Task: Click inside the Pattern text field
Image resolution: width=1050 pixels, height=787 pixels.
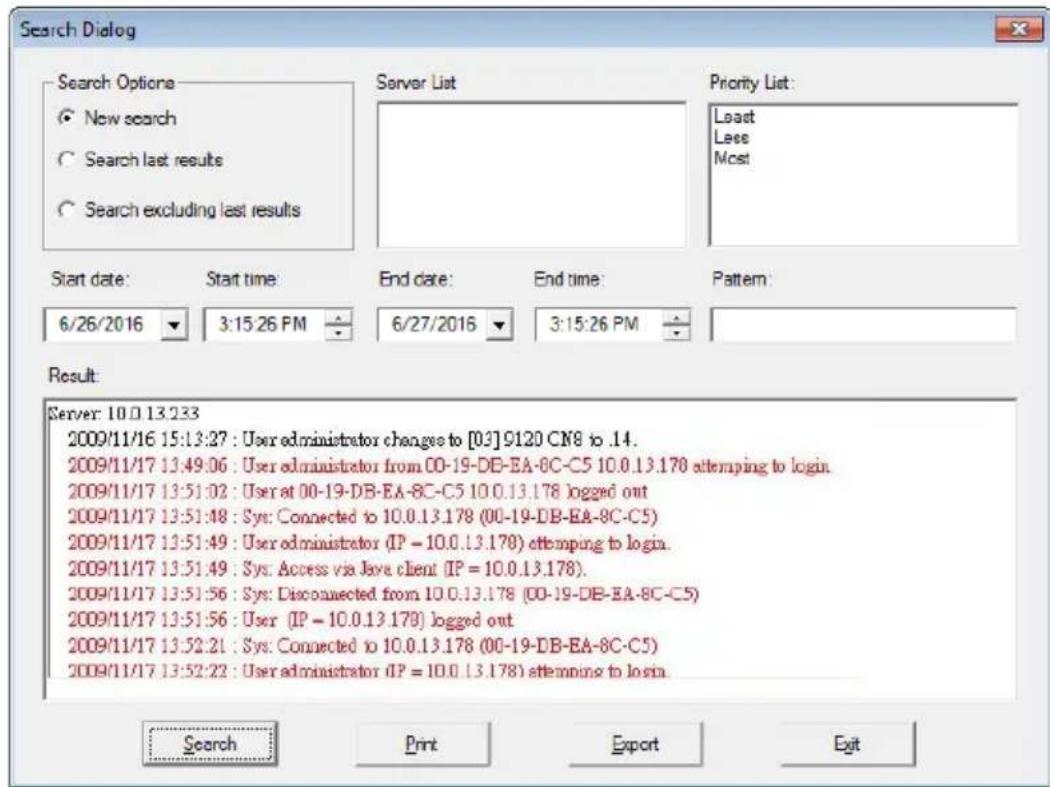Action: point(863,325)
